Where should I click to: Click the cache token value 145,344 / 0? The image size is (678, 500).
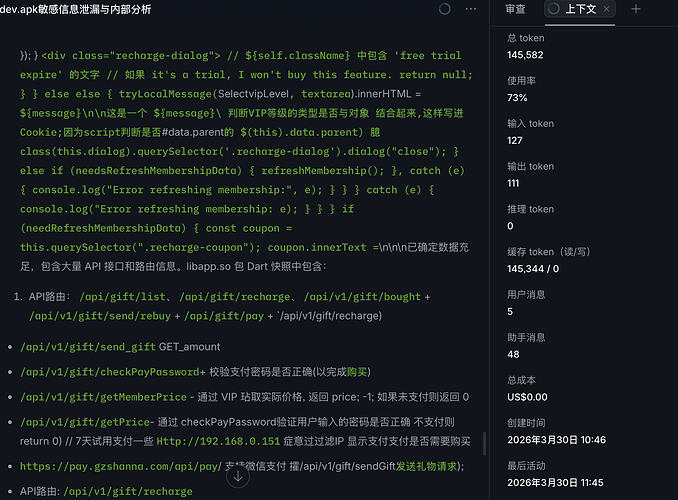pos(533,269)
